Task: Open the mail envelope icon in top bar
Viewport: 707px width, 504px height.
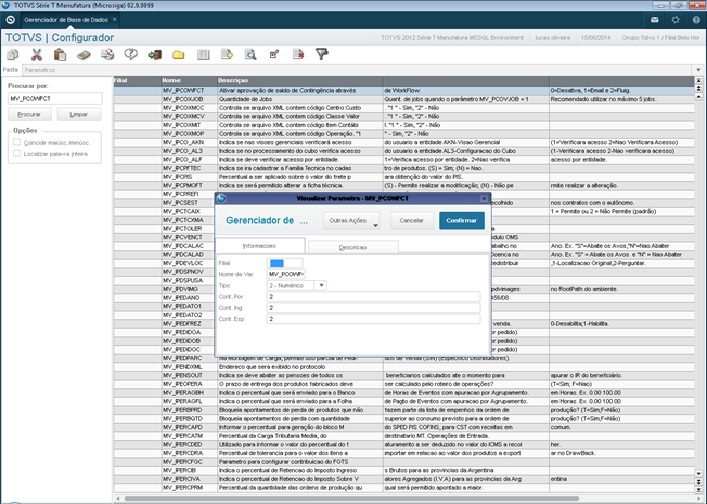Action: tap(655, 20)
